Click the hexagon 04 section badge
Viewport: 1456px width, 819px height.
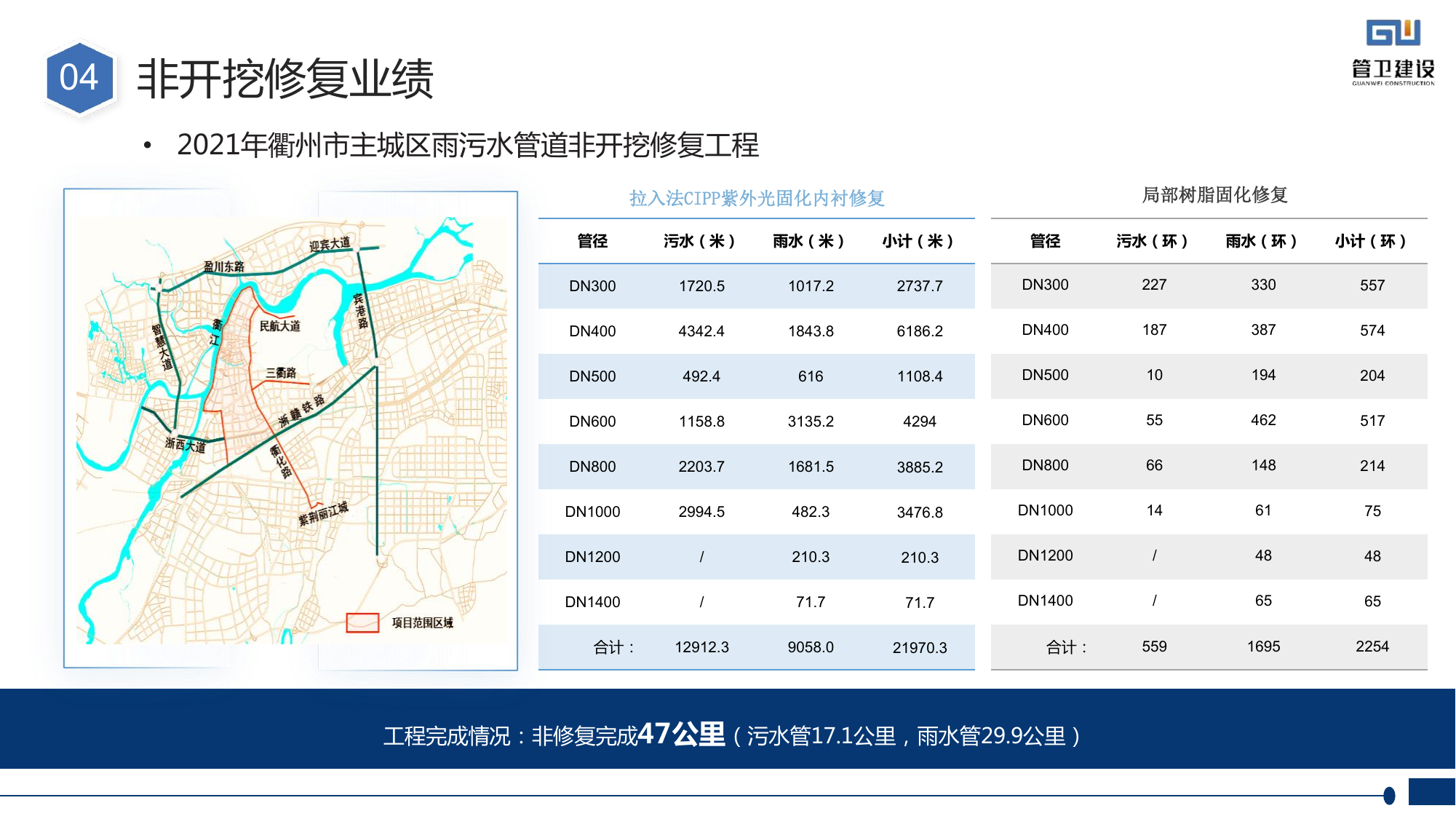79,78
